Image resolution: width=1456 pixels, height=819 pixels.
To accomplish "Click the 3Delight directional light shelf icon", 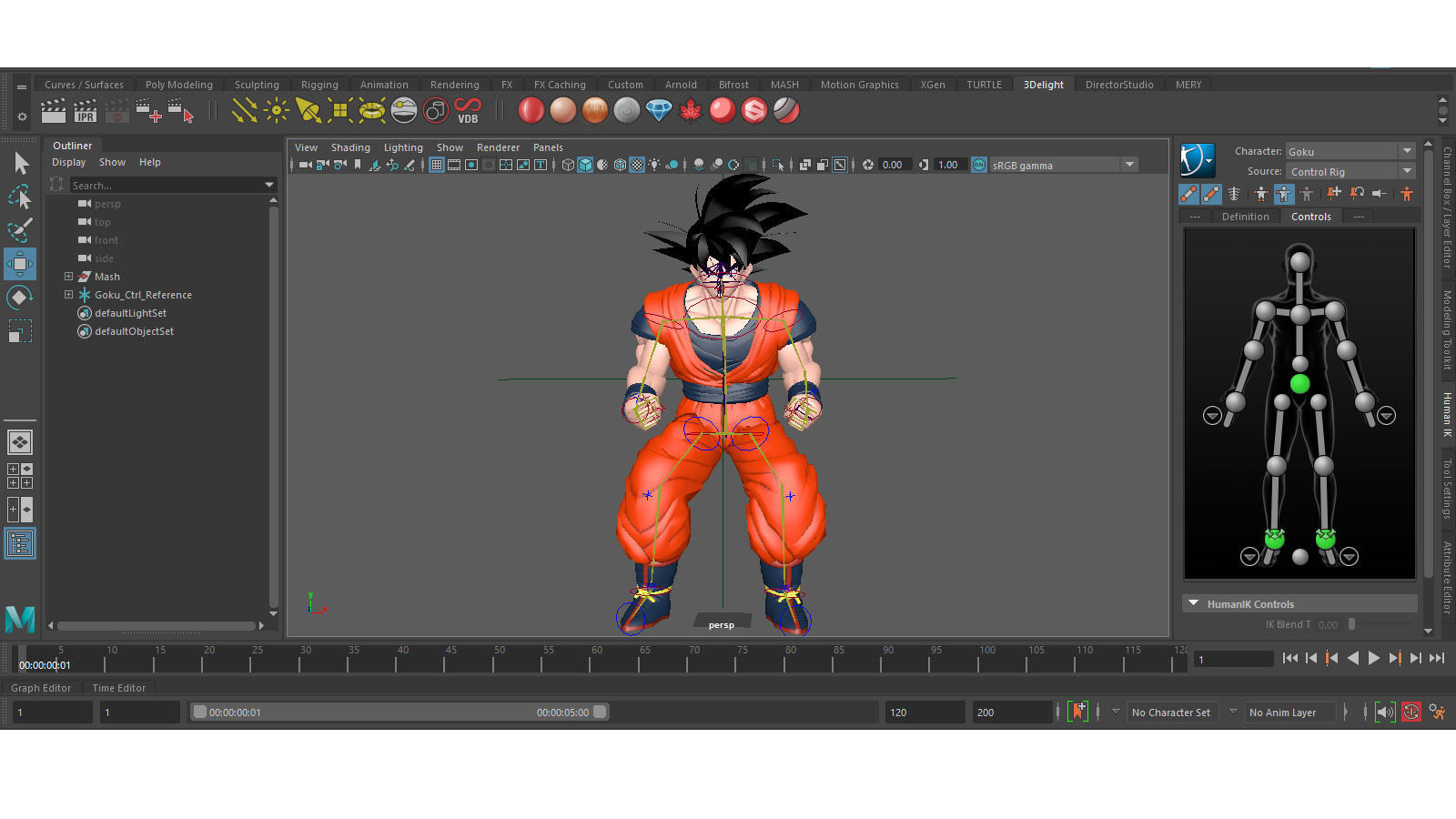I will (x=245, y=111).
